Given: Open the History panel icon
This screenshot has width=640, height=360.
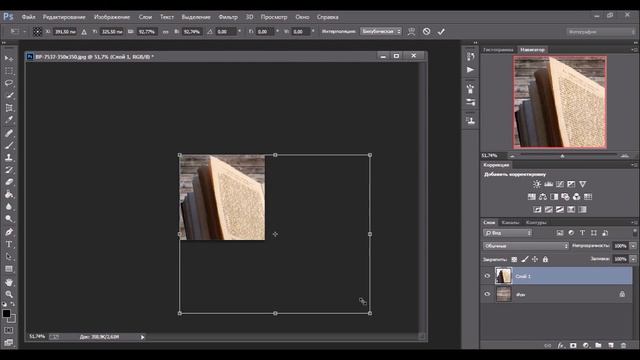Looking at the screenshot, I should [470, 56].
